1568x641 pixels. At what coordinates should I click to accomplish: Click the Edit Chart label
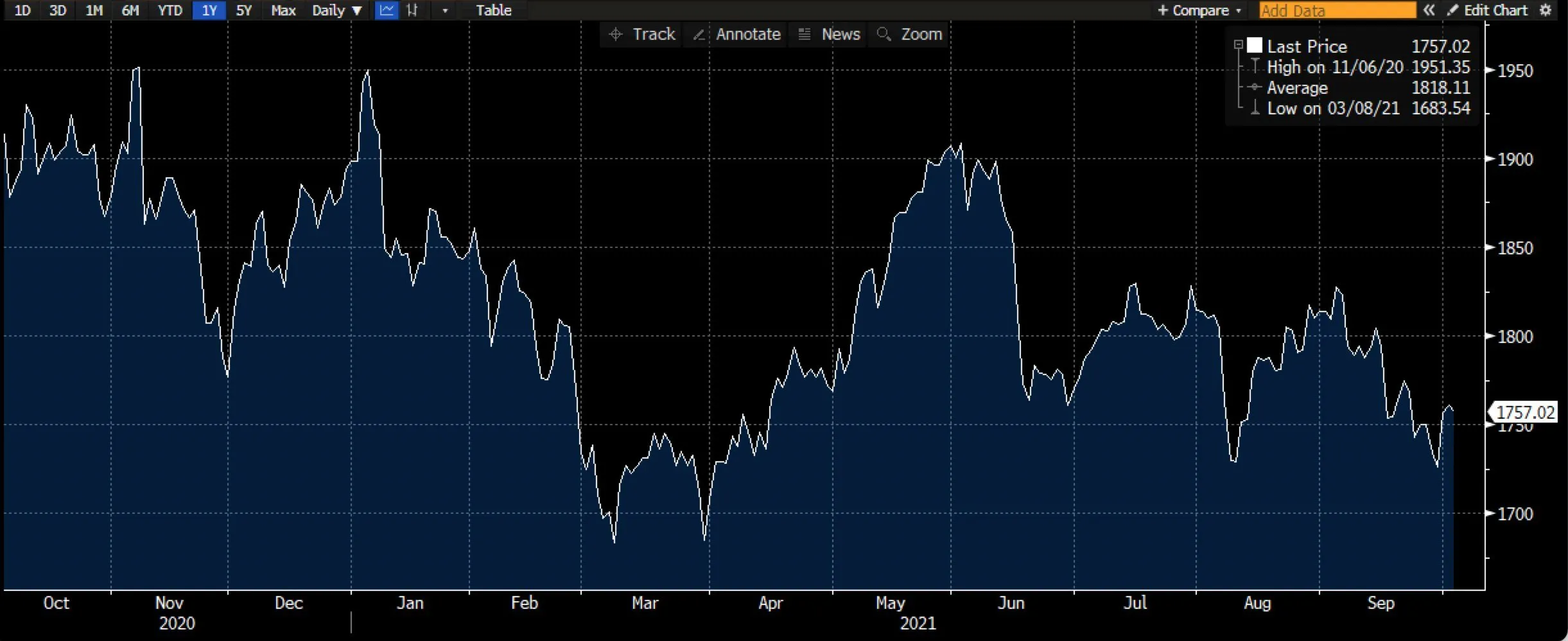[1496, 10]
